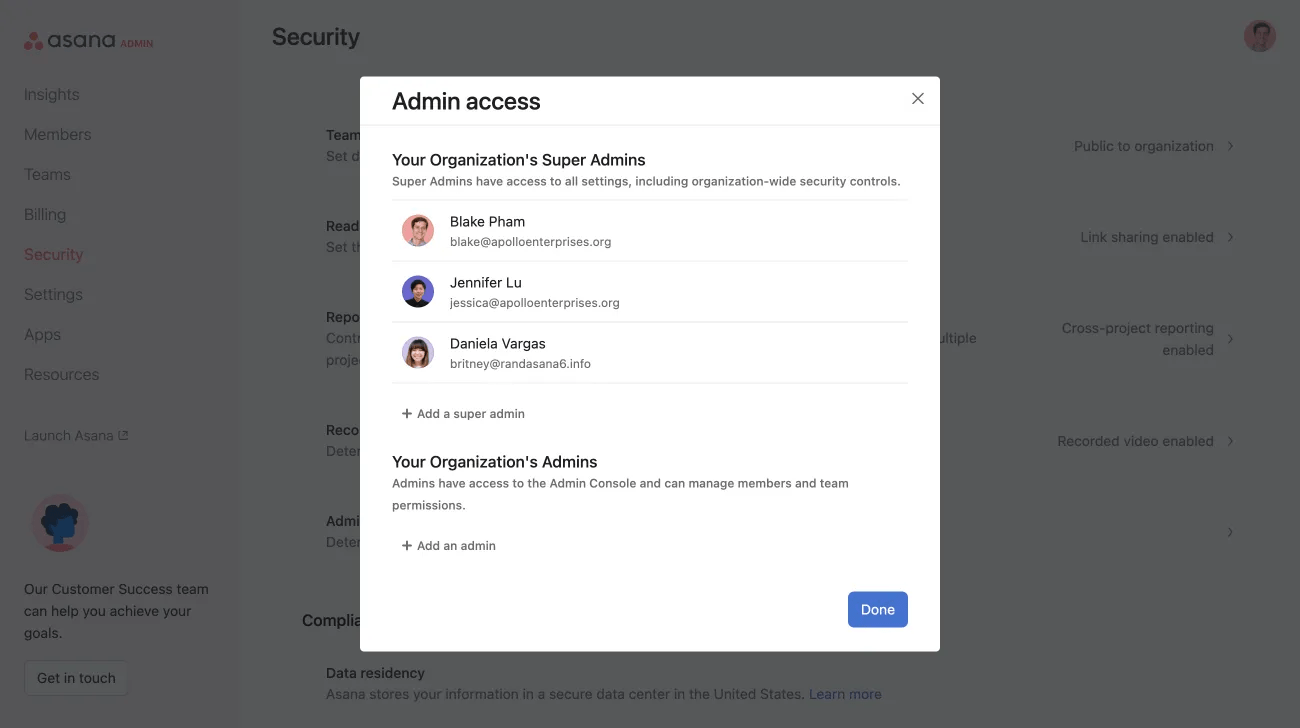Click the Done button

coord(877,609)
